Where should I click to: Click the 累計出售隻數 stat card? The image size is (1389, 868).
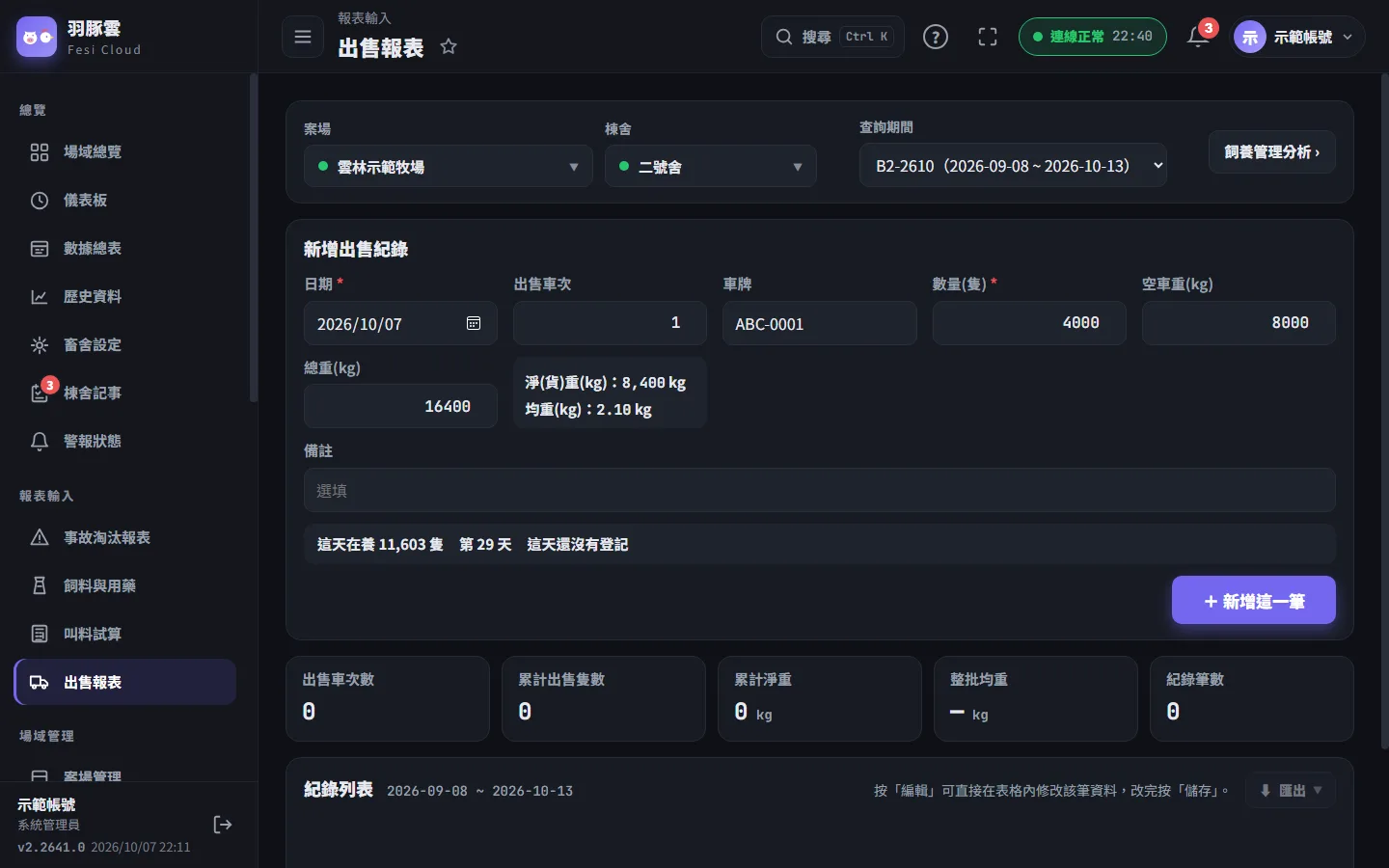(604, 698)
